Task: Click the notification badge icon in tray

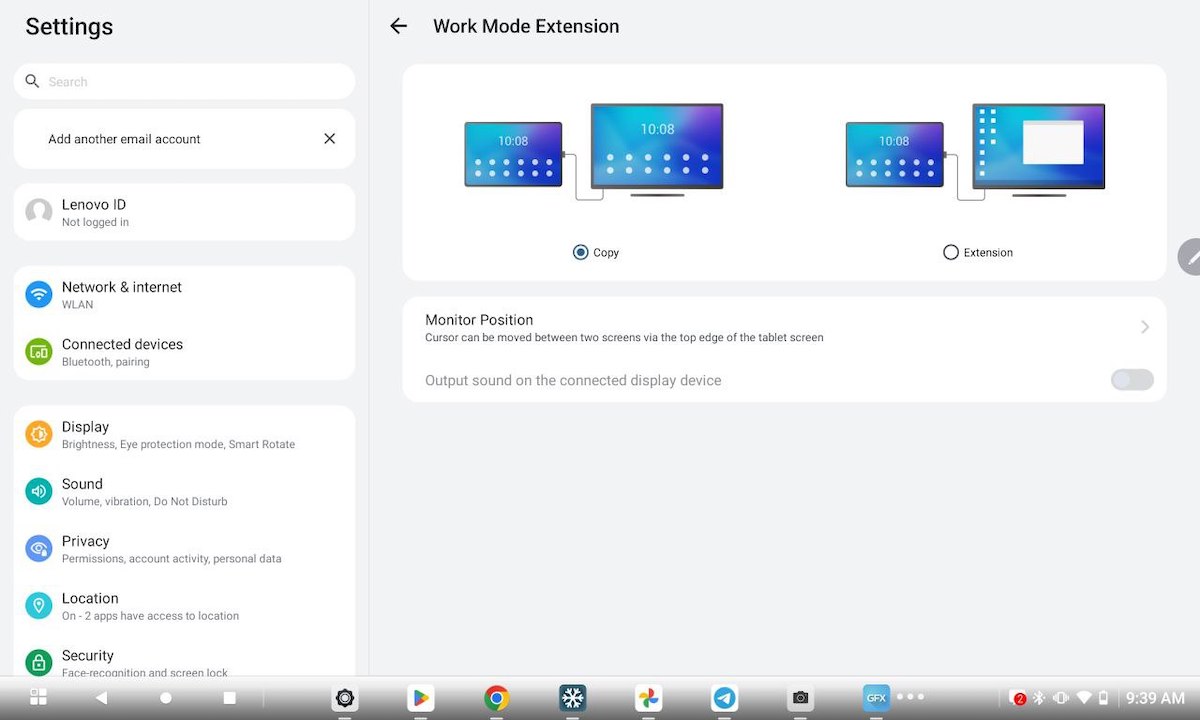Action: [x=1018, y=698]
